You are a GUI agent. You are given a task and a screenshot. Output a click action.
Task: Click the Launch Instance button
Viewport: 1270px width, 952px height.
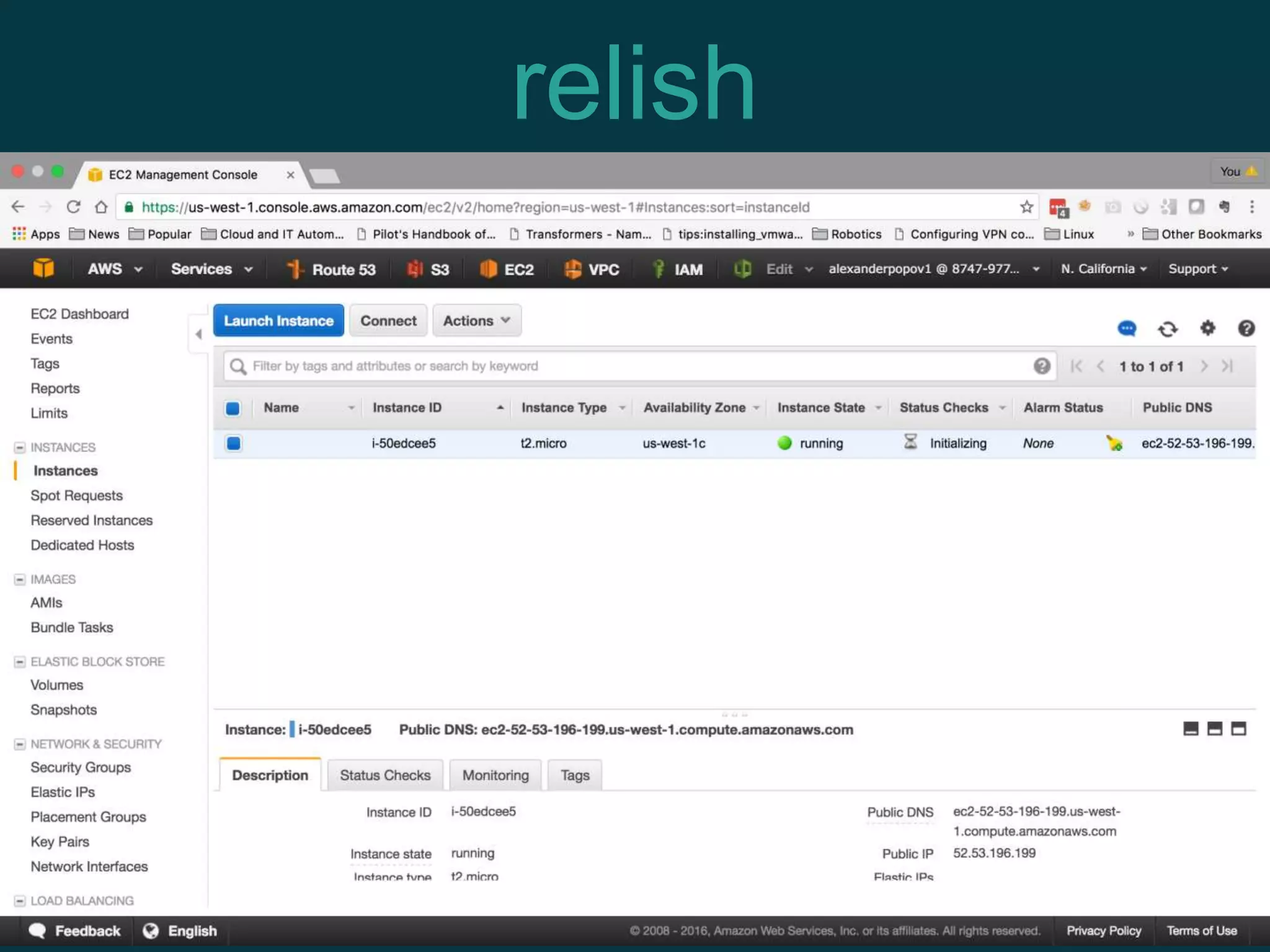(278, 320)
